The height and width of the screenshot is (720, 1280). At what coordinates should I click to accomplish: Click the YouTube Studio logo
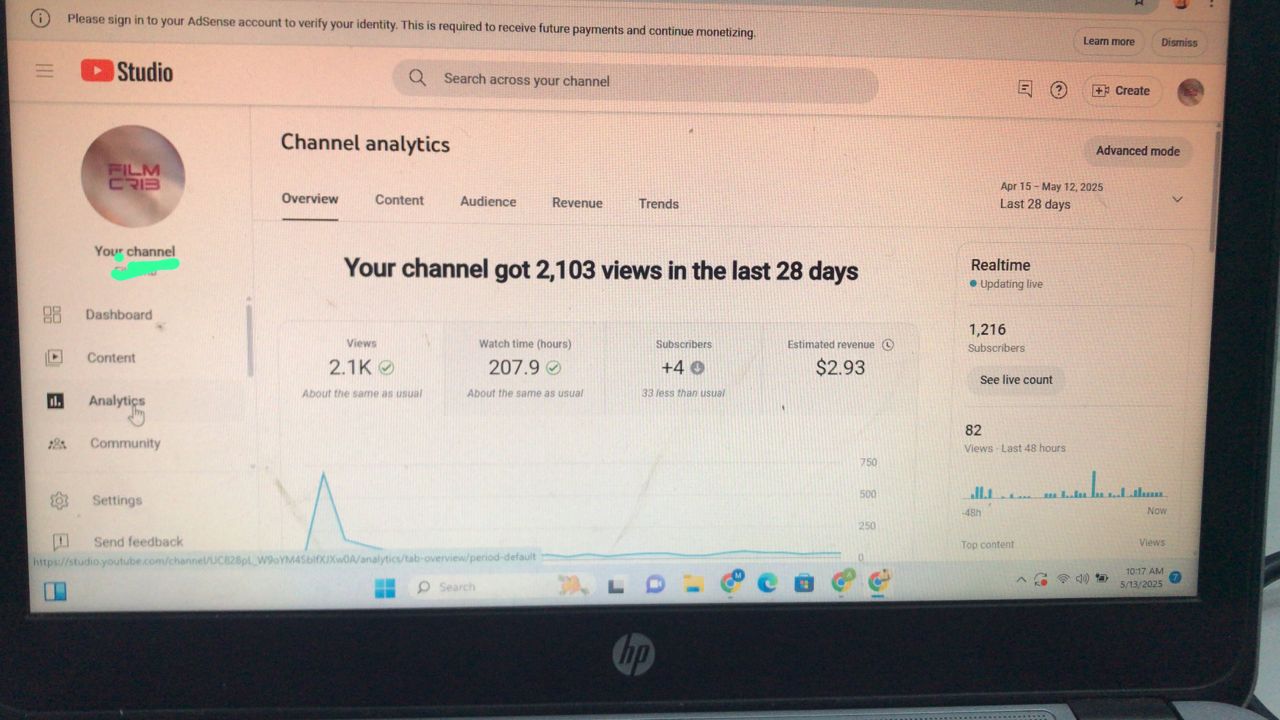point(127,71)
